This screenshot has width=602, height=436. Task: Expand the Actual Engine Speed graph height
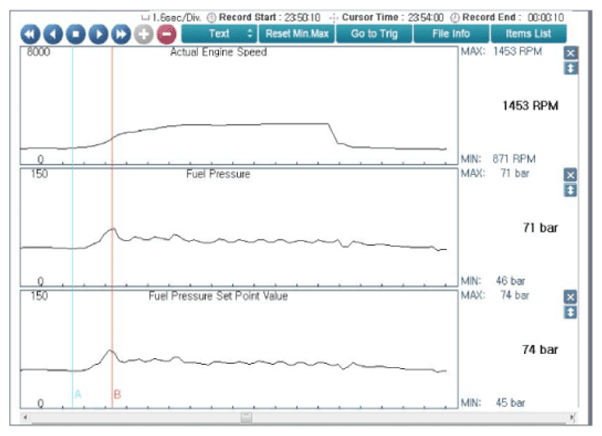(x=570, y=68)
